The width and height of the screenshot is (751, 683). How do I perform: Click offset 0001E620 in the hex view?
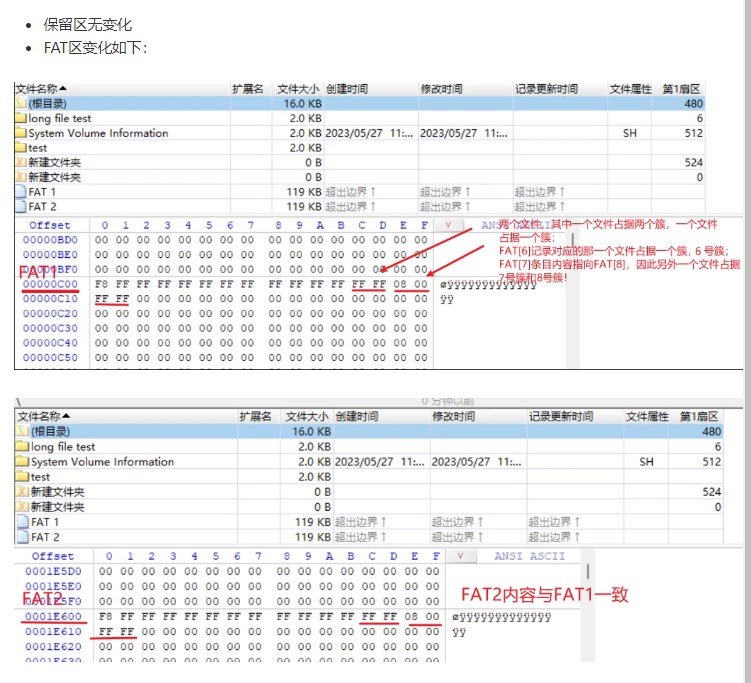pos(53,647)
